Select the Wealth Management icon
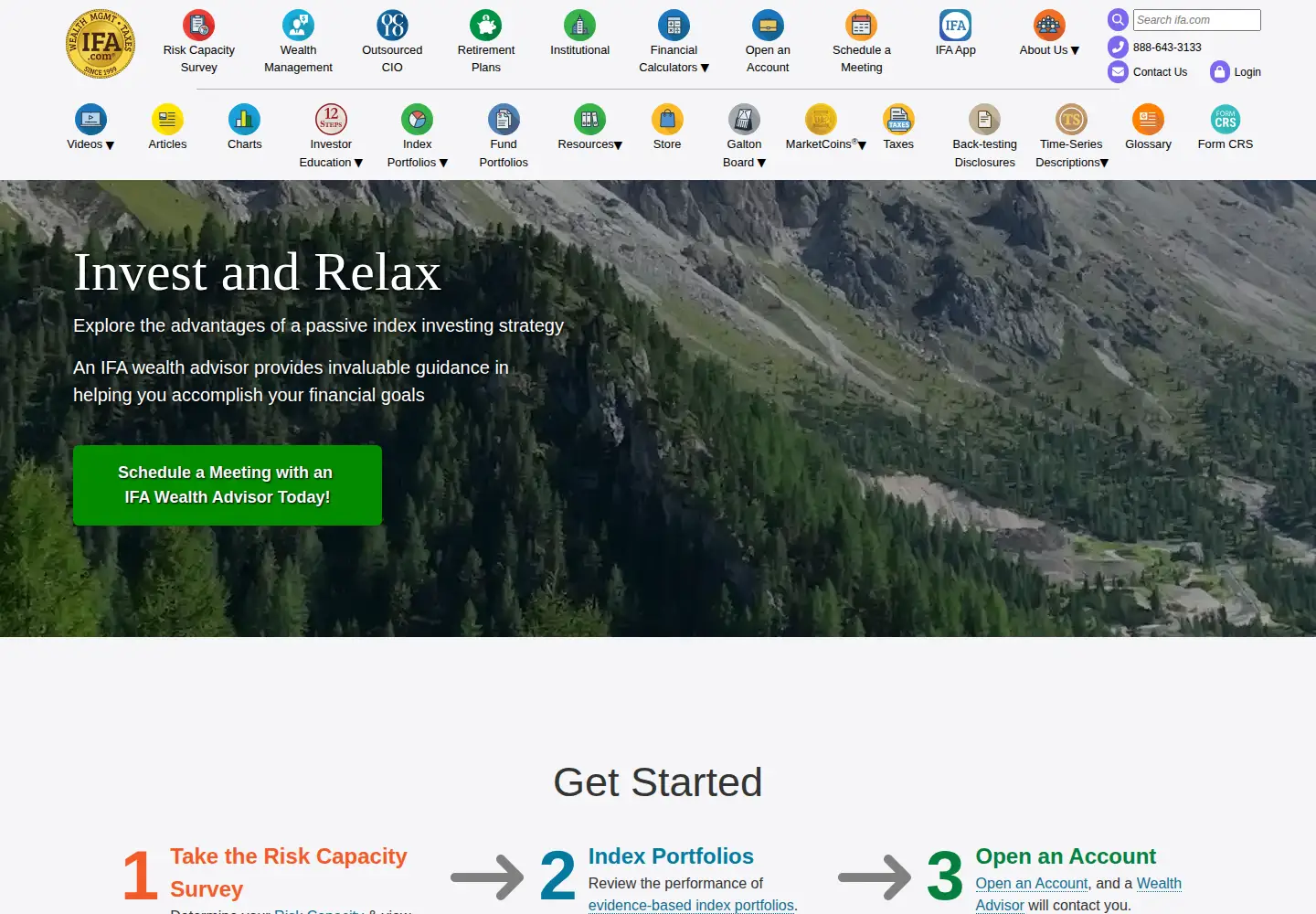Image resolution: width=1316 pixels, height=914 pixels. [298, 26]
